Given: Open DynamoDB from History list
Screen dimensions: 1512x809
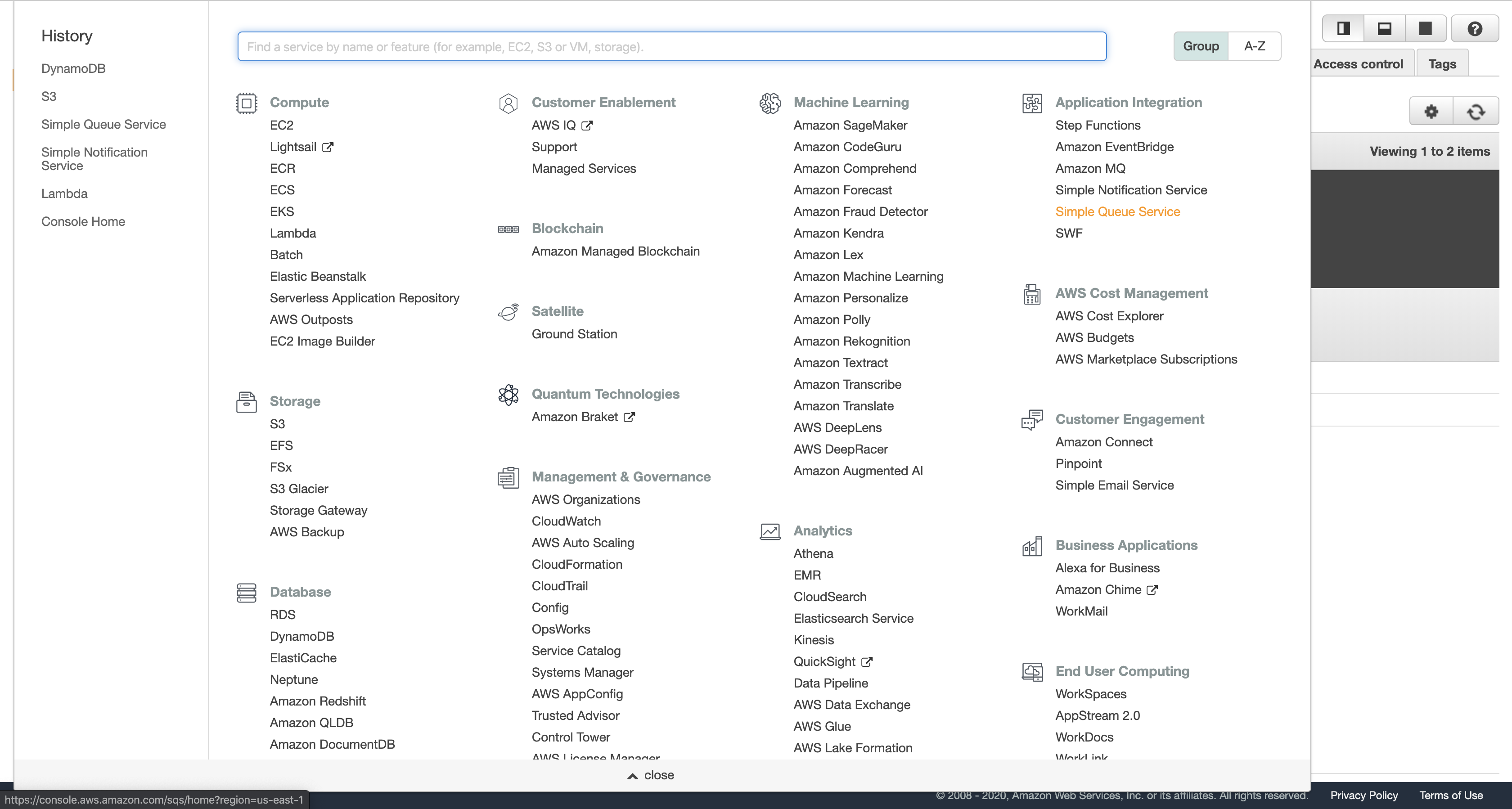Looking at the screenshot, I should pos(73,68).
